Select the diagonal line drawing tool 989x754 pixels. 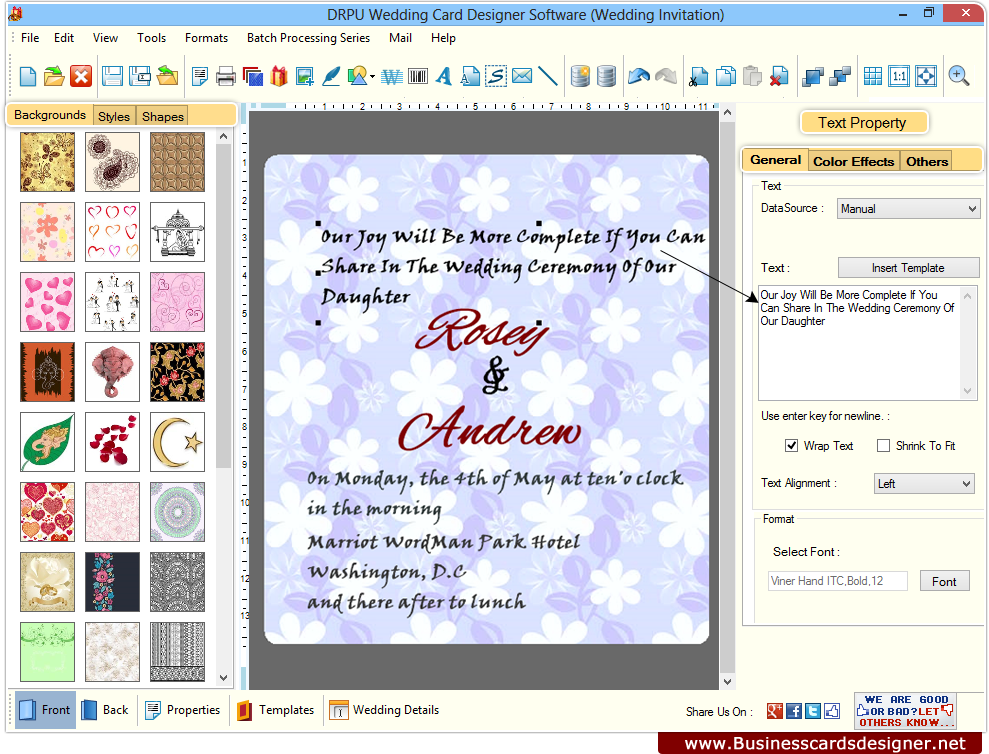click(548, 76)
